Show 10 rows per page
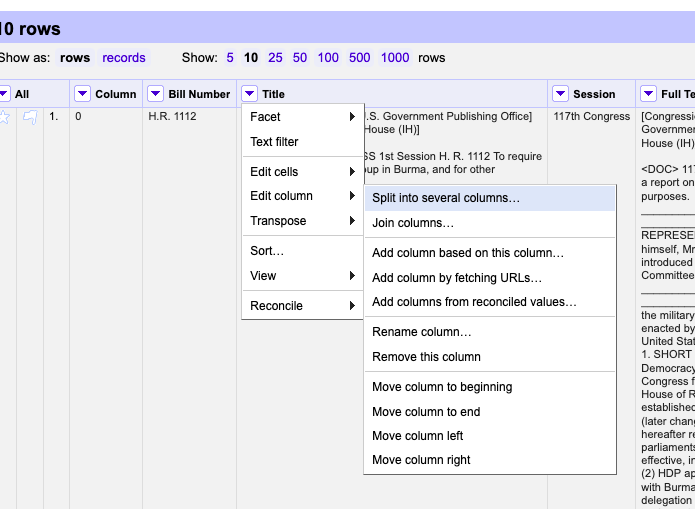This screenshot has height=509, width=695. [x=251, y=58]
